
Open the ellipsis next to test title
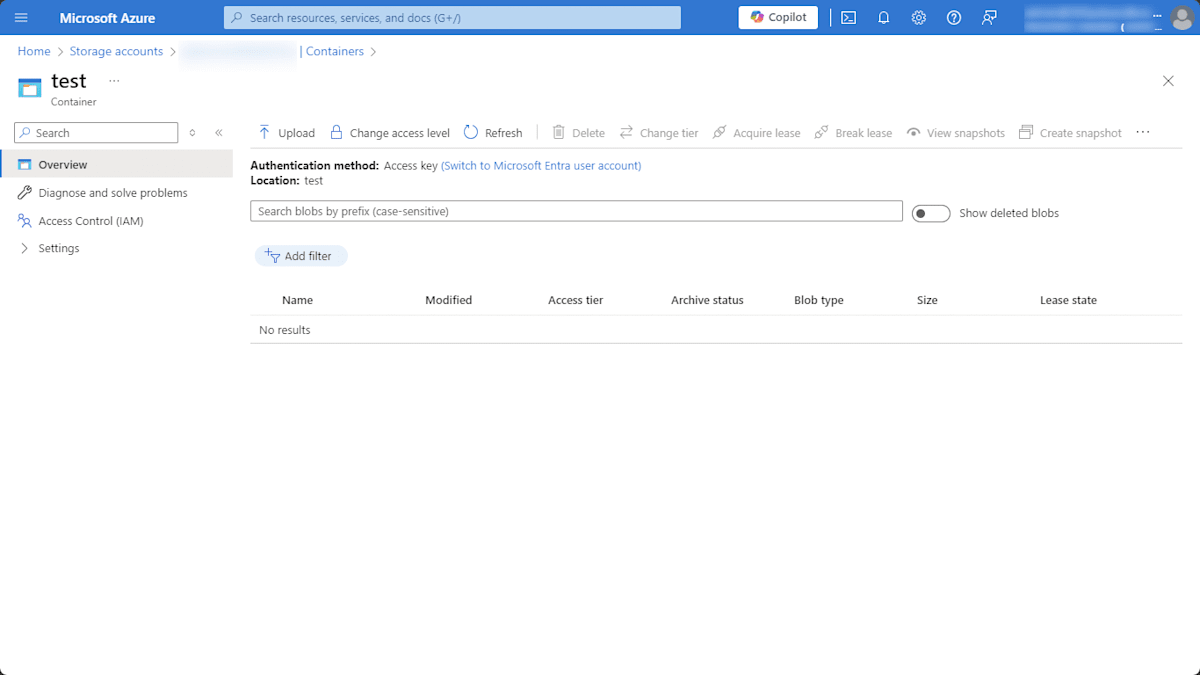pyautogui.click(x=114, y=81)
